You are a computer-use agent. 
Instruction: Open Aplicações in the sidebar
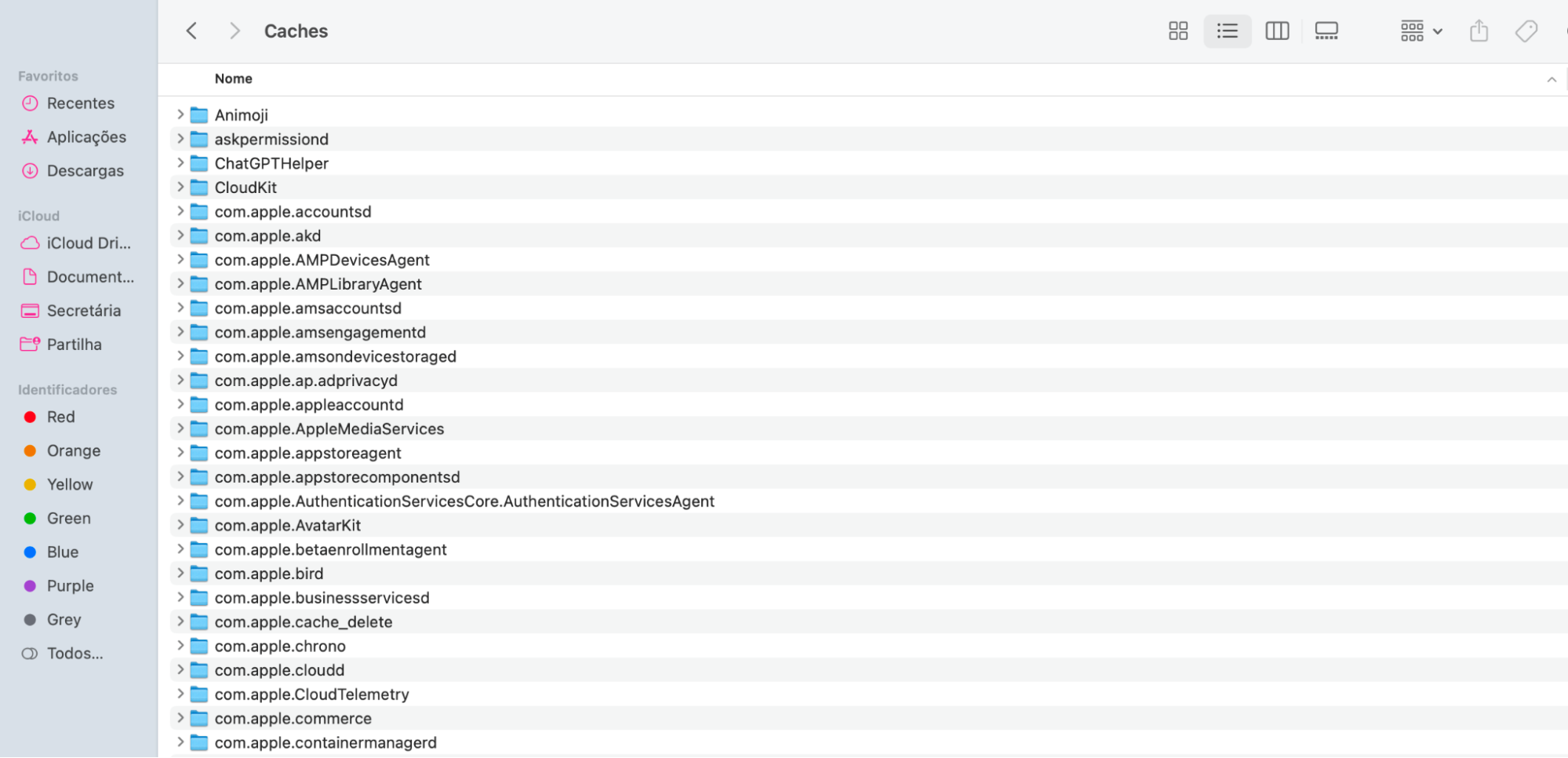(86, 137)
